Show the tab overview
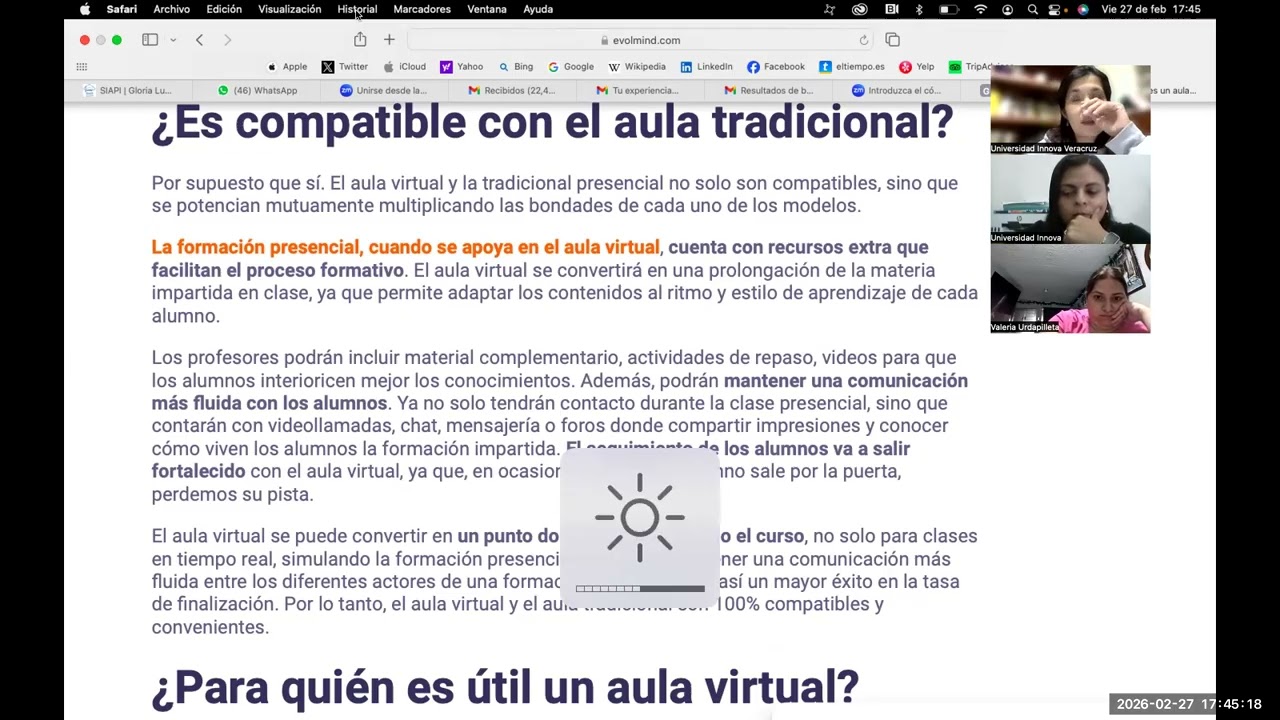 (x=892, y=40)
